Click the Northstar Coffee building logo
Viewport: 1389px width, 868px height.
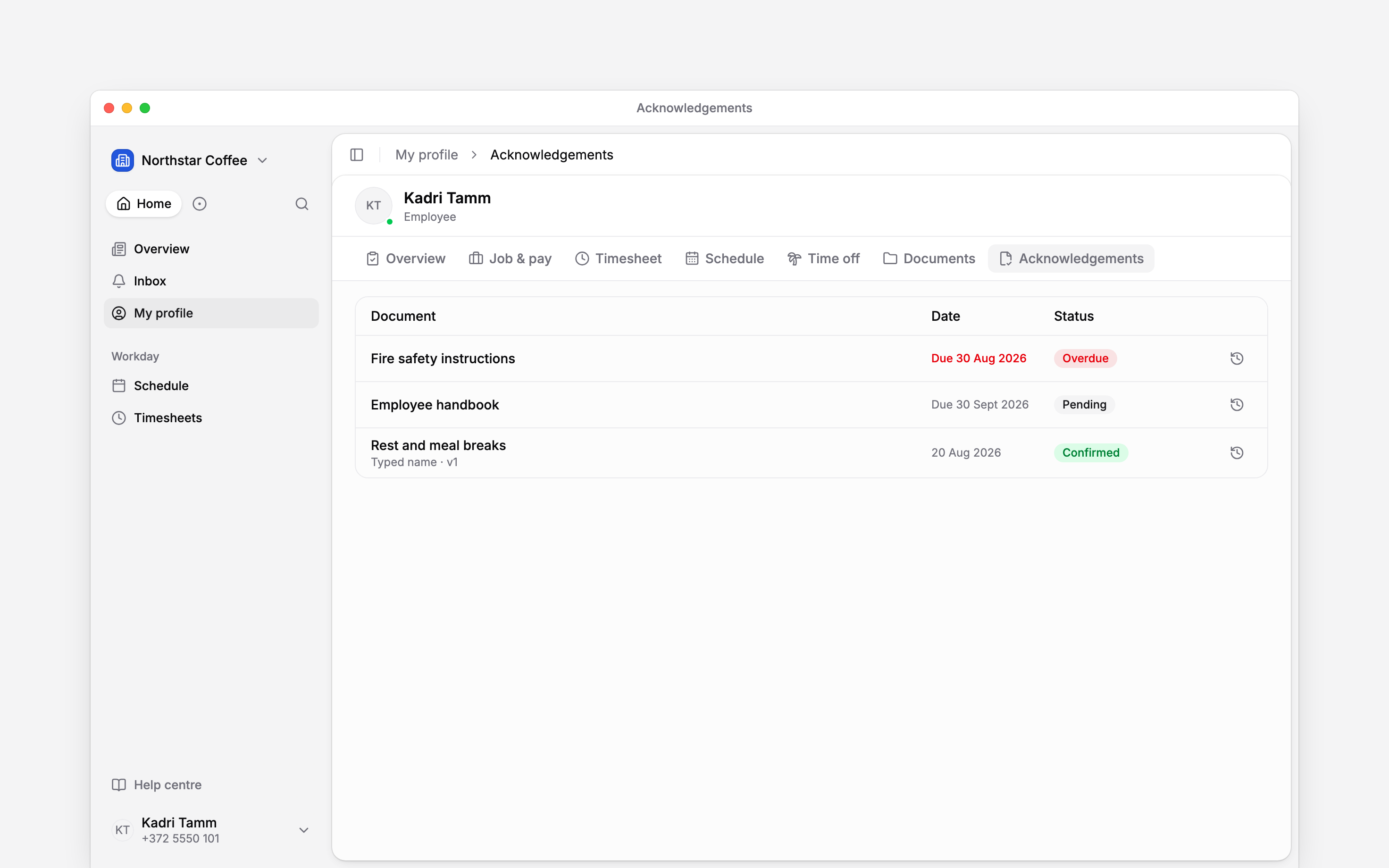(123, 160)
